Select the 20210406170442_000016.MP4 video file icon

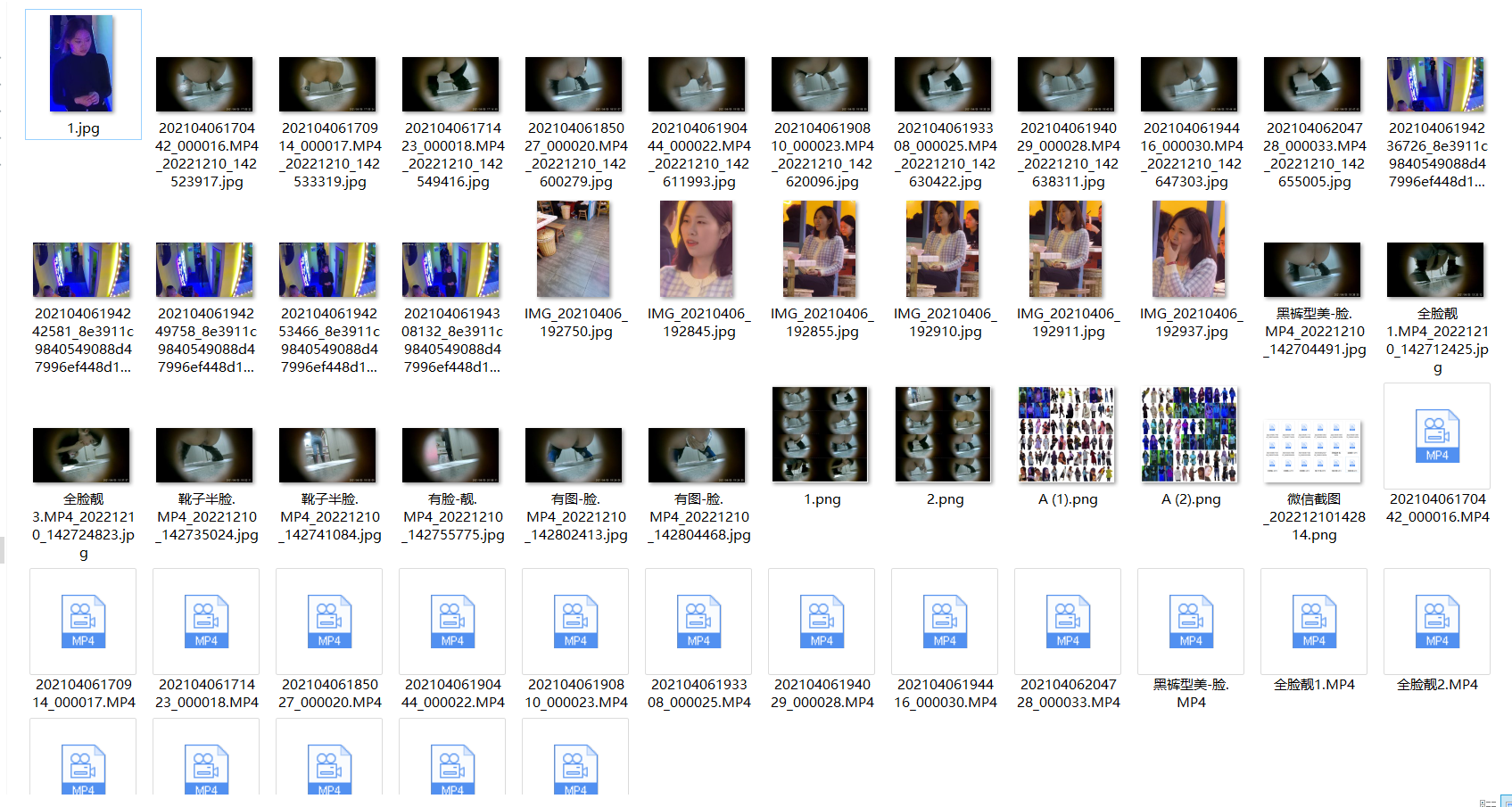point(1436,437)
